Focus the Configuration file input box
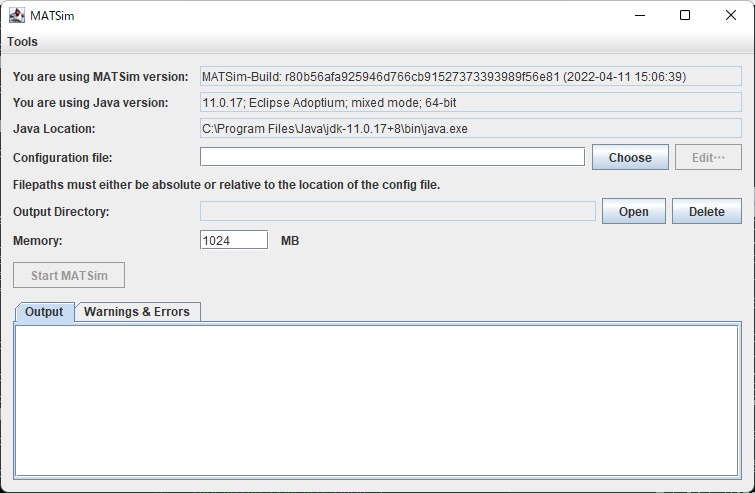This screenshot has height=493, width=755. click(392, 157)
